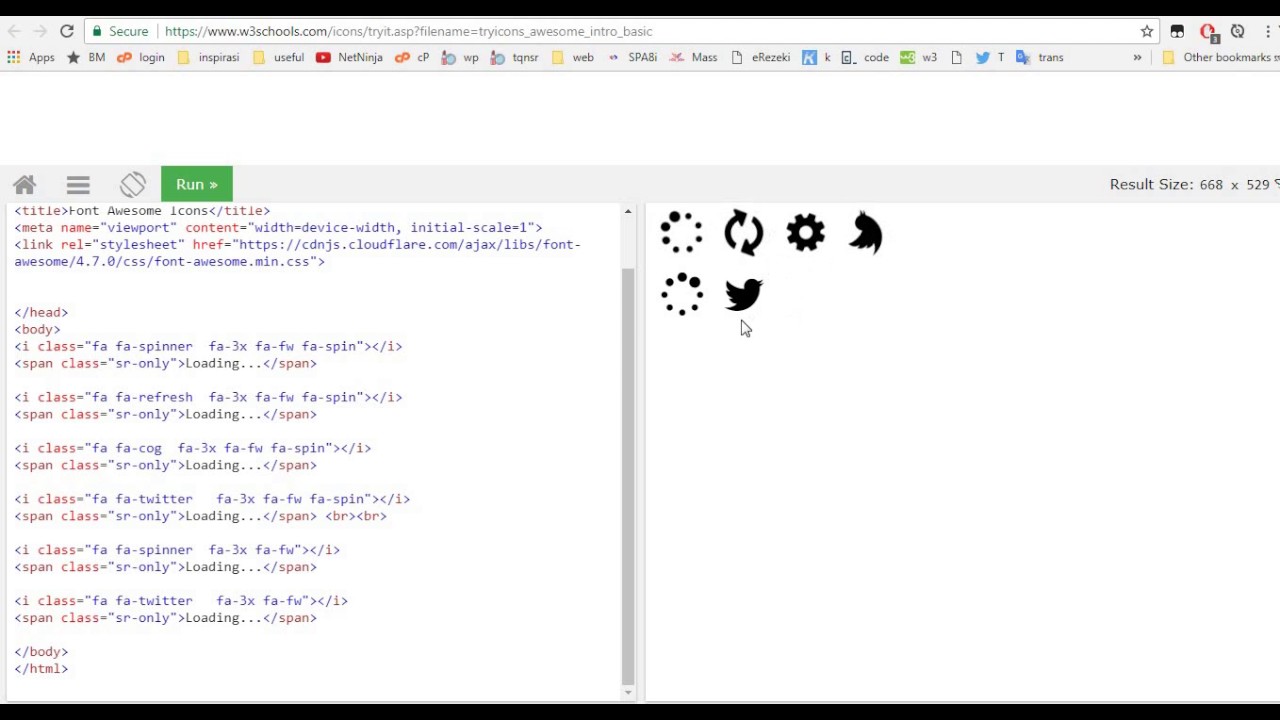This screenshot has height=720, width=1280.
Task: Open the blank page bookmark before Twitter
Action: click(x=957, y=58)
